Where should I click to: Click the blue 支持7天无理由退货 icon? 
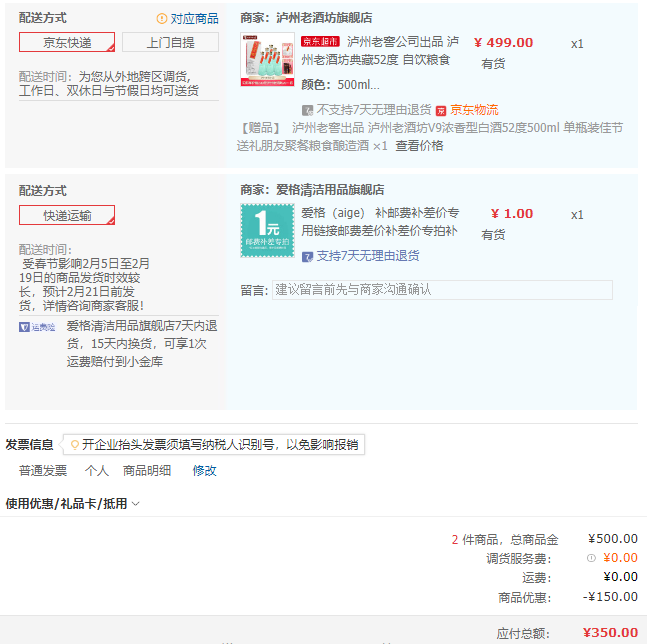click(308, 256)
